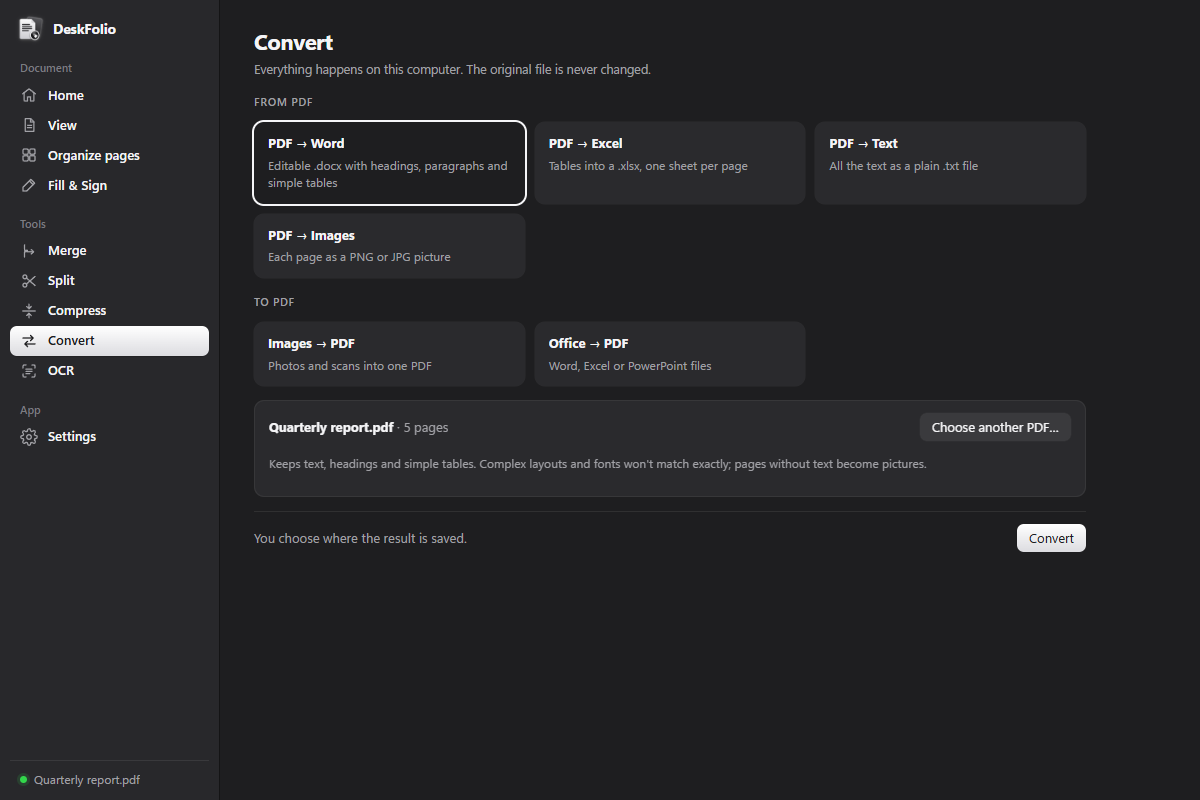Open the Fill & Sign label
Image resolution: width=1200 pixels, height=800 pixels.
point(77,186)
